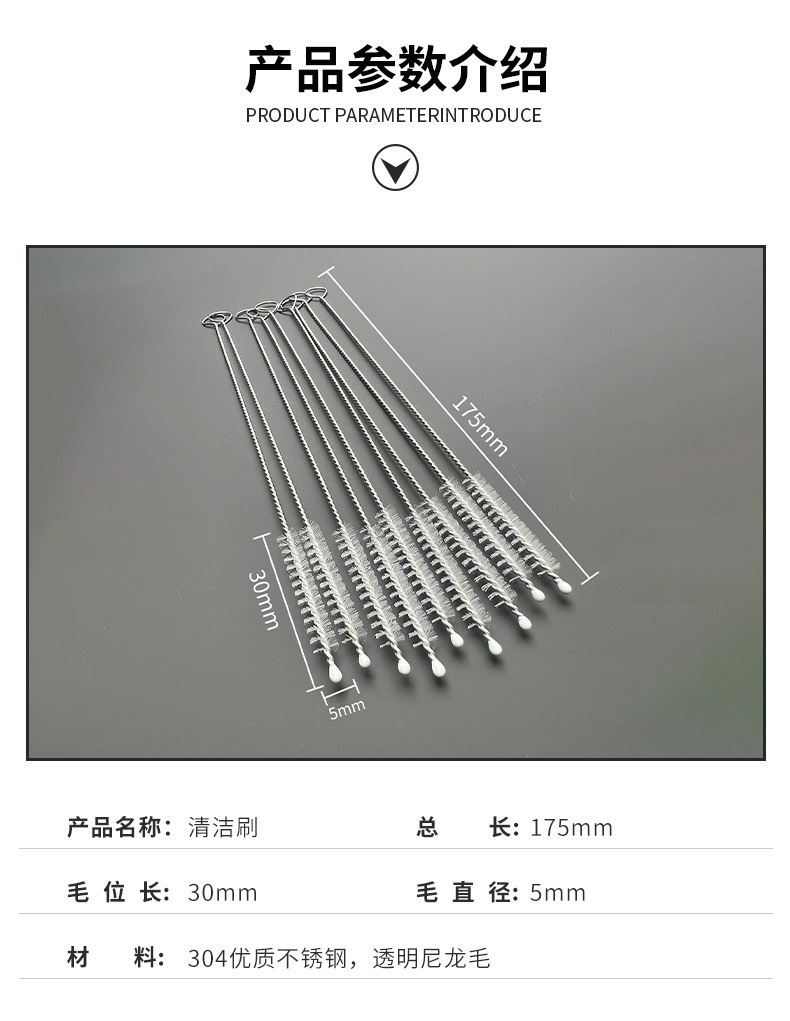Click the 清洁刷 product name value
Screen dimensions: 790x1021
(x=223, y=828)
